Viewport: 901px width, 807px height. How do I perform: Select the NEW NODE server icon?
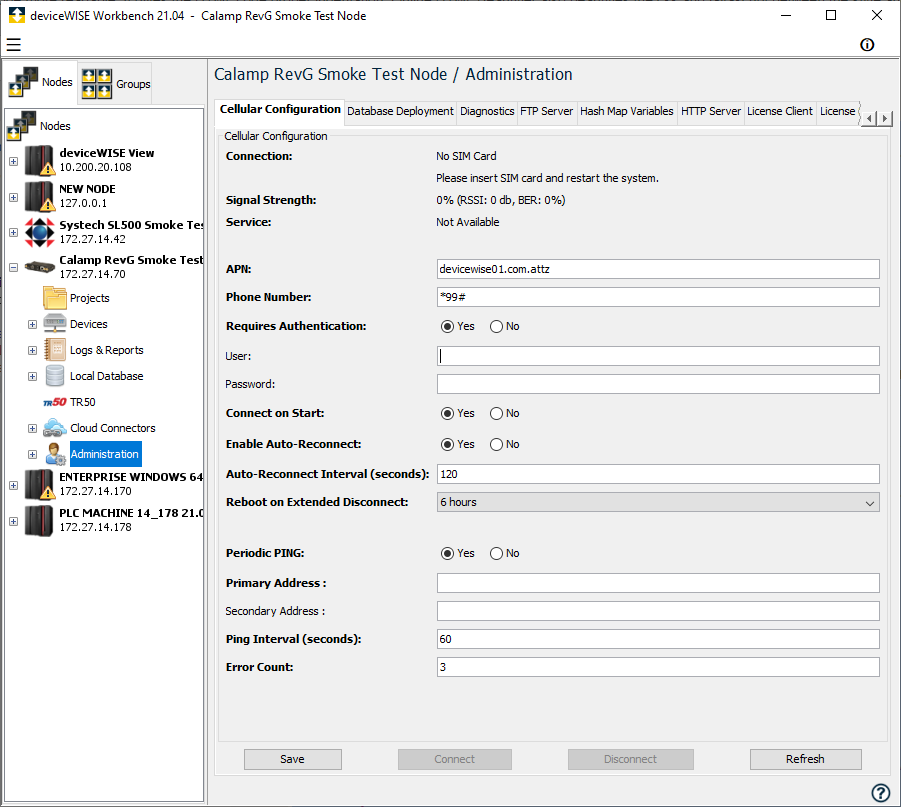(x=39, y=196)
